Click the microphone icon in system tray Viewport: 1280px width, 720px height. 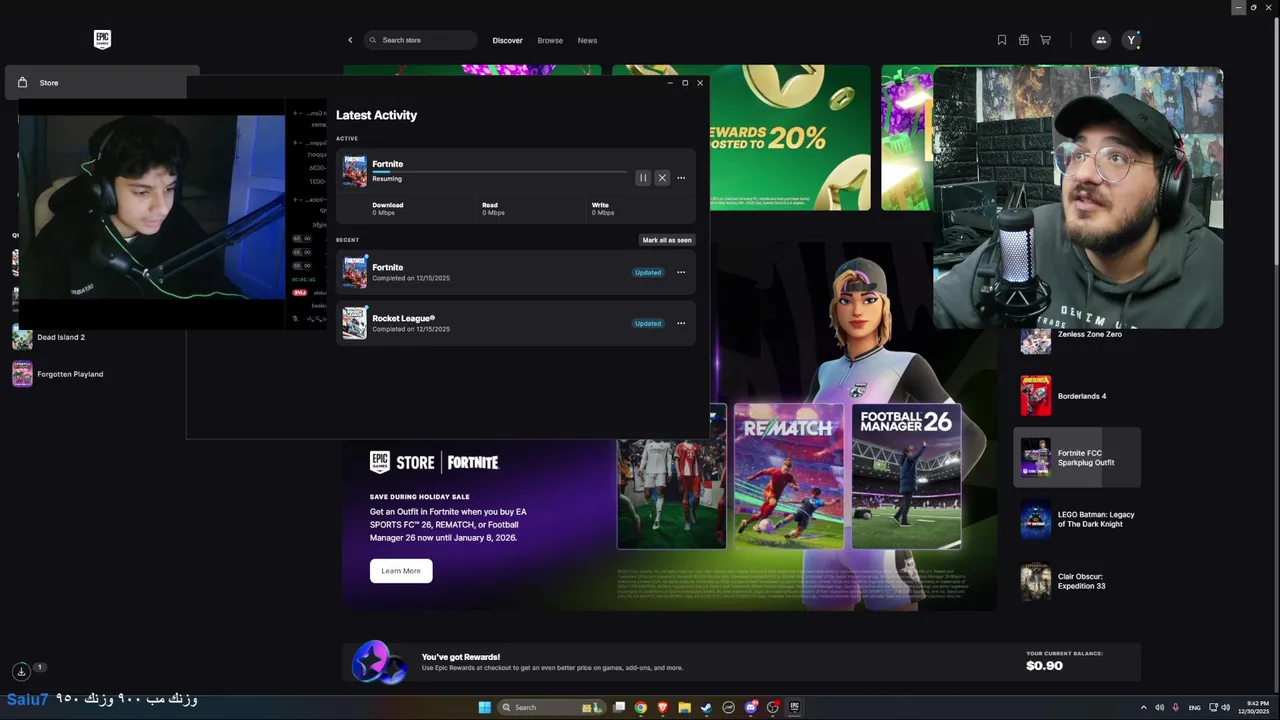pos(1175,707)
